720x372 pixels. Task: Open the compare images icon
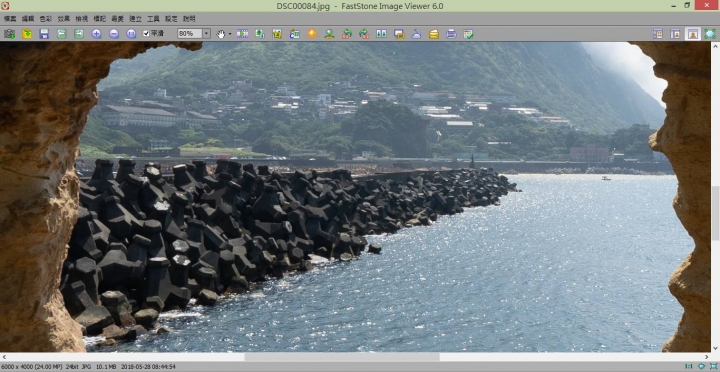(x=382, y=34)
